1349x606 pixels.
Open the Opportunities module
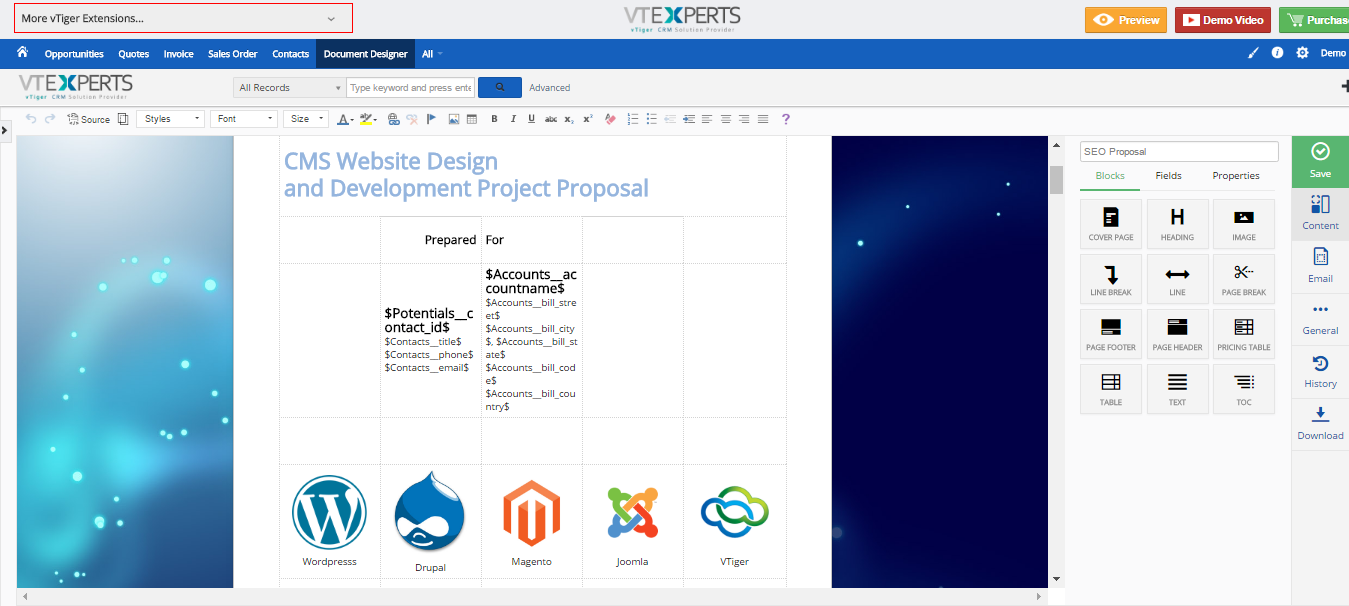point(74,54)
